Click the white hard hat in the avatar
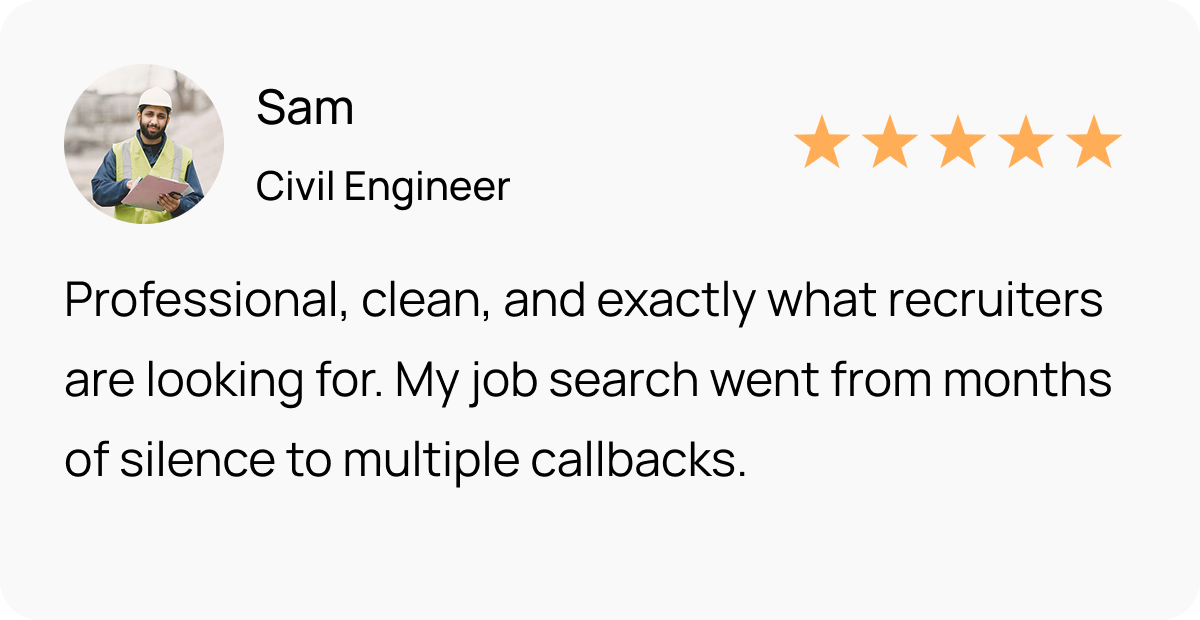Image resolution: width=1200 pixels, height=620 pixels. 155,98
